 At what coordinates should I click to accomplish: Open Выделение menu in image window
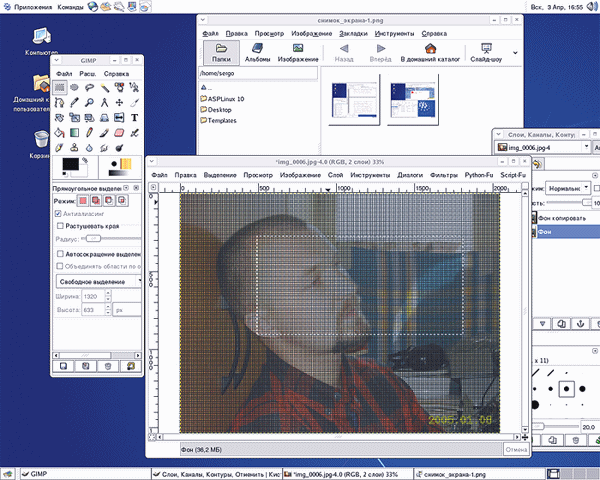220,175
